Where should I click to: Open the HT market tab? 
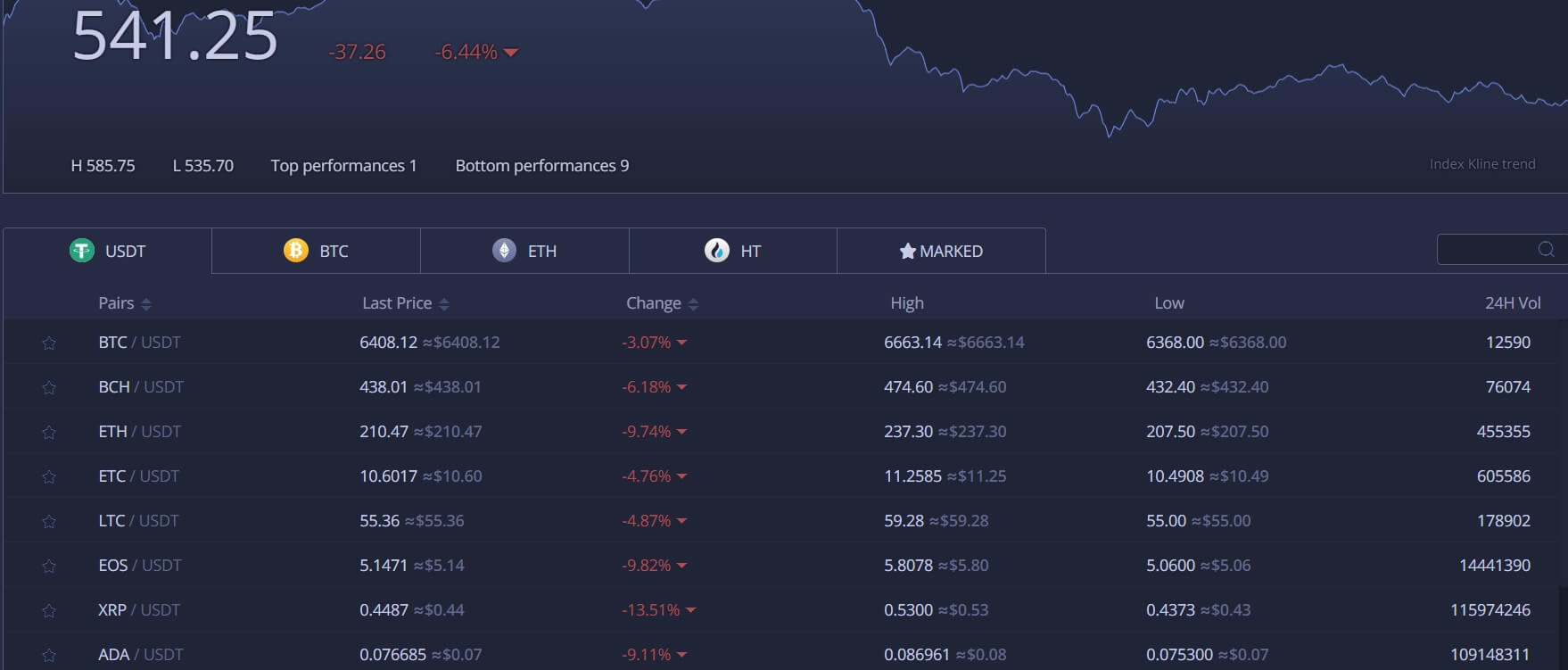click(733, 251)
